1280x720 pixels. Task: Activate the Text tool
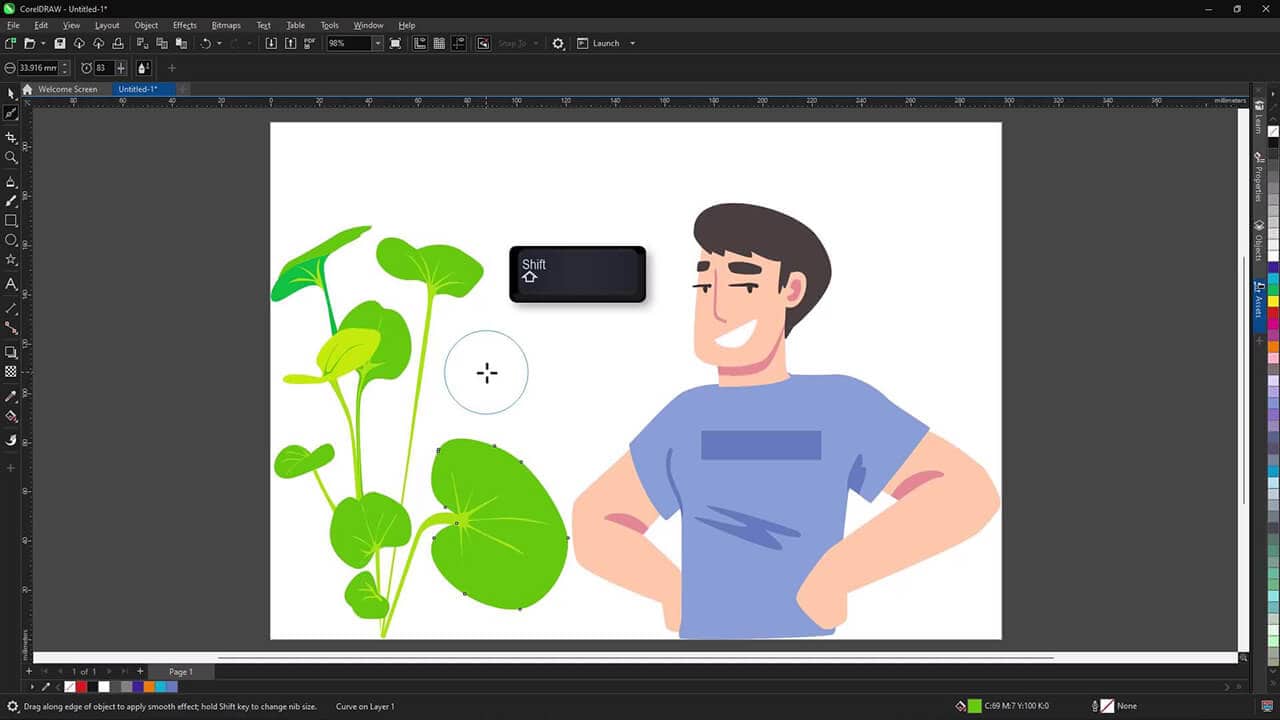pyautogui.click(x=11, y=284)
